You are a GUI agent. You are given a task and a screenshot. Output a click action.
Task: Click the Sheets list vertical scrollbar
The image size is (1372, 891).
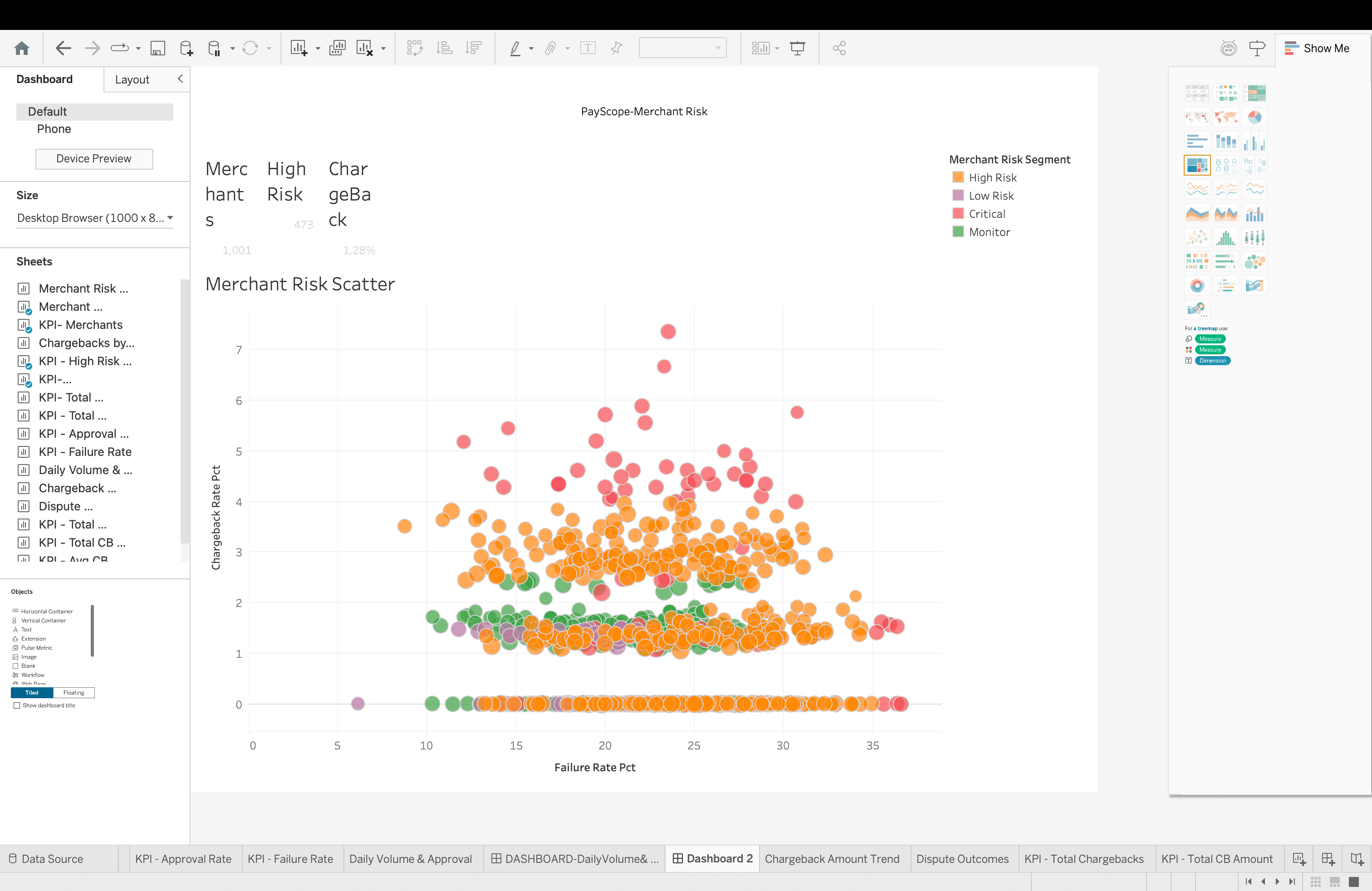pyautogui.click(x=185, y=411)
